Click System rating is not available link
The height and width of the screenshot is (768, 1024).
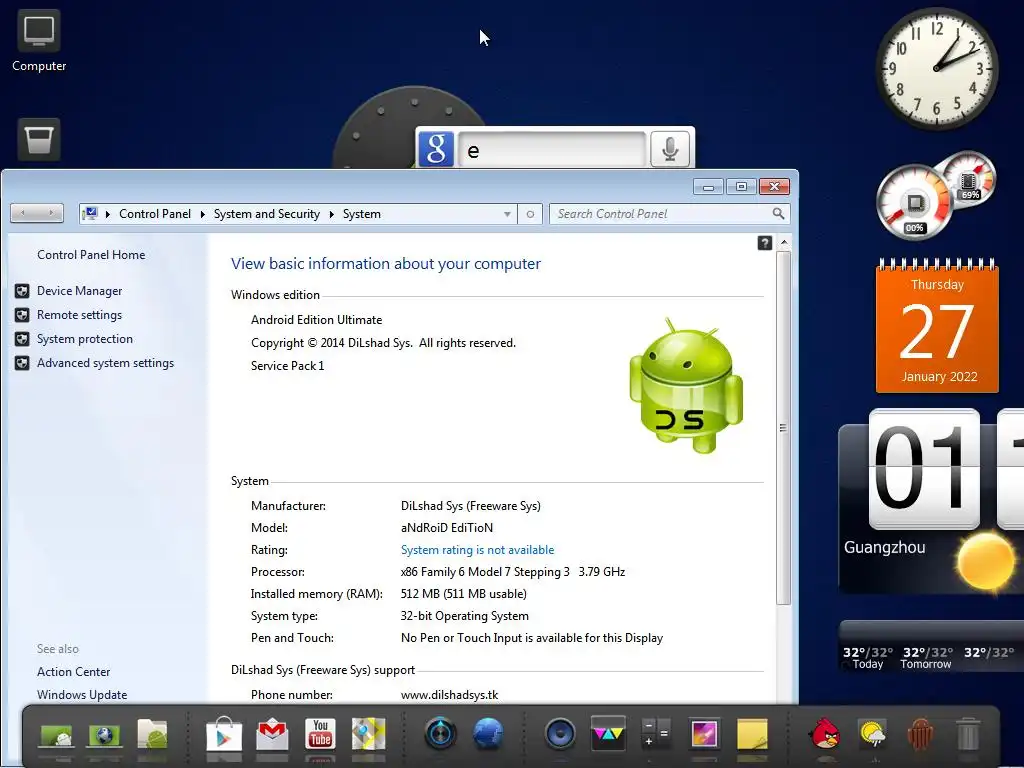477,550
